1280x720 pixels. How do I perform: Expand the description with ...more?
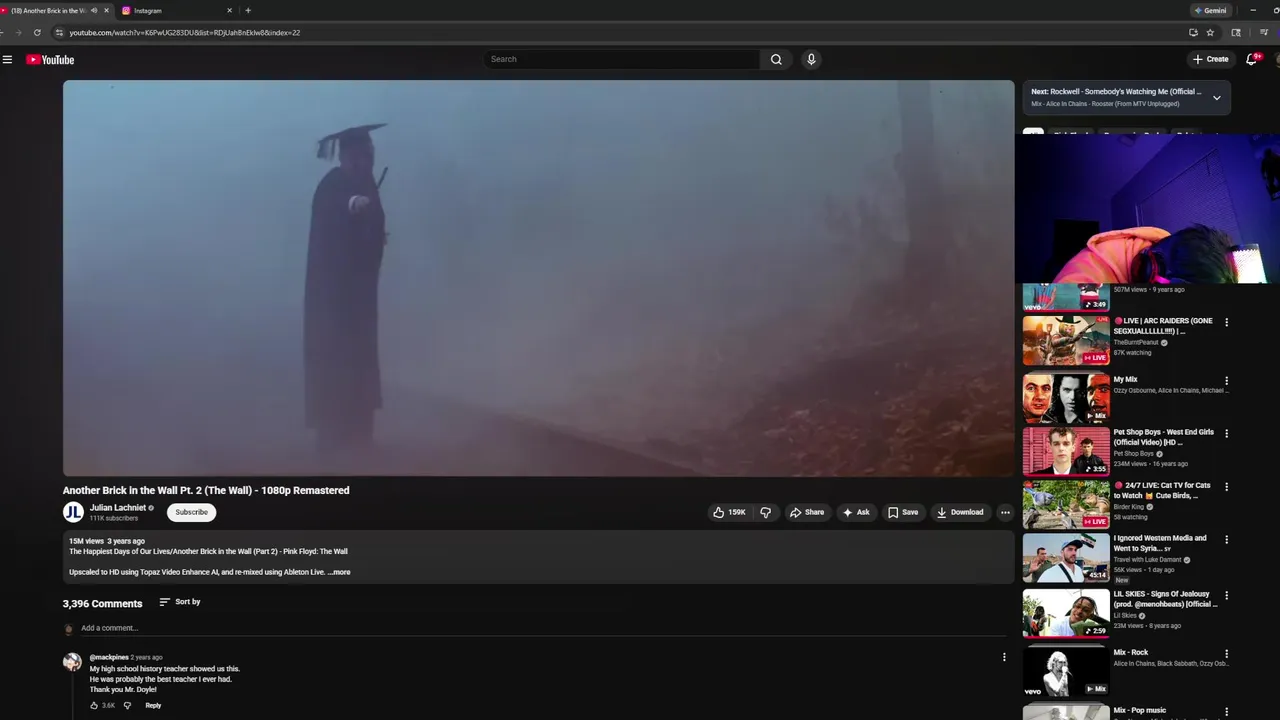pyautogui.click(x=339, y=572)
